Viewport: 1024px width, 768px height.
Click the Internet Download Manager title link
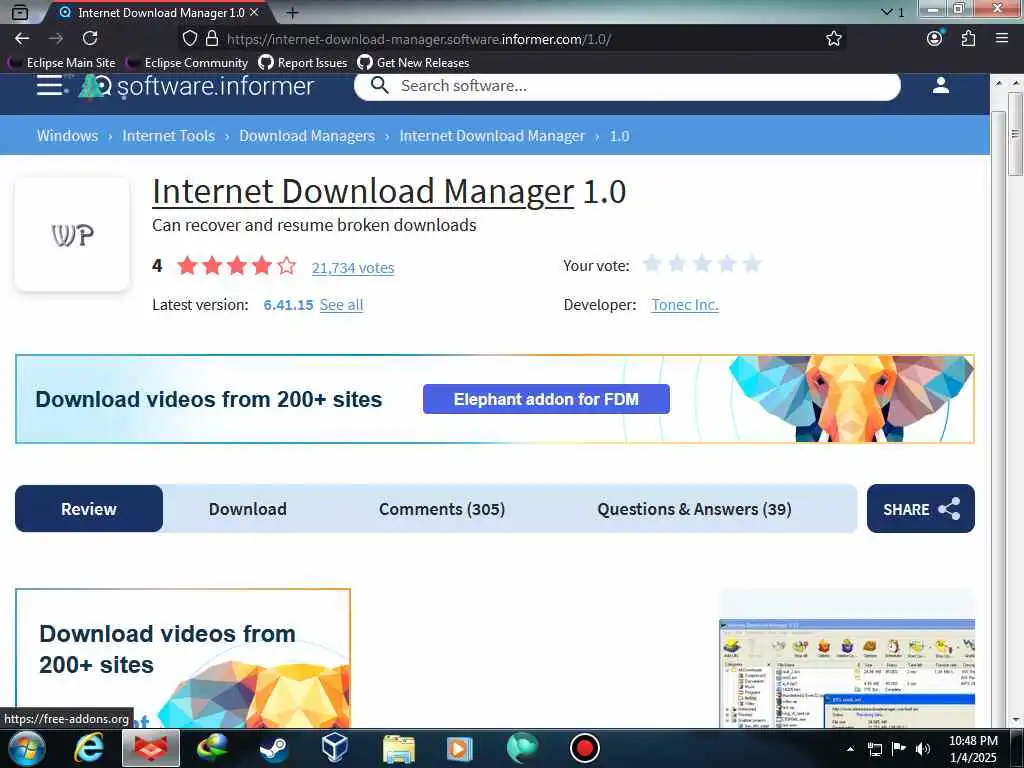363,192
